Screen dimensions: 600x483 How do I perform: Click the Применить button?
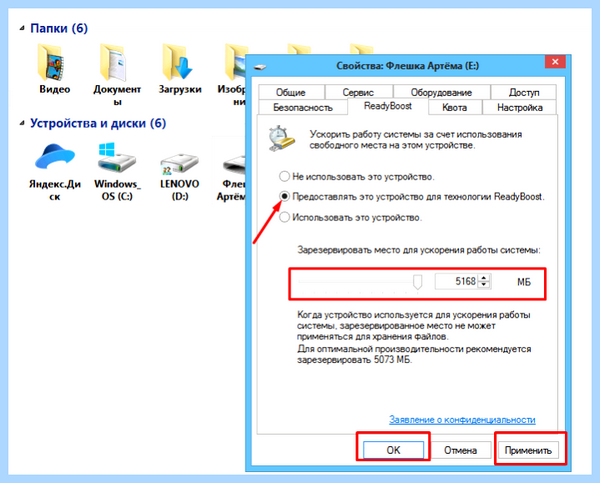[528, 450]
